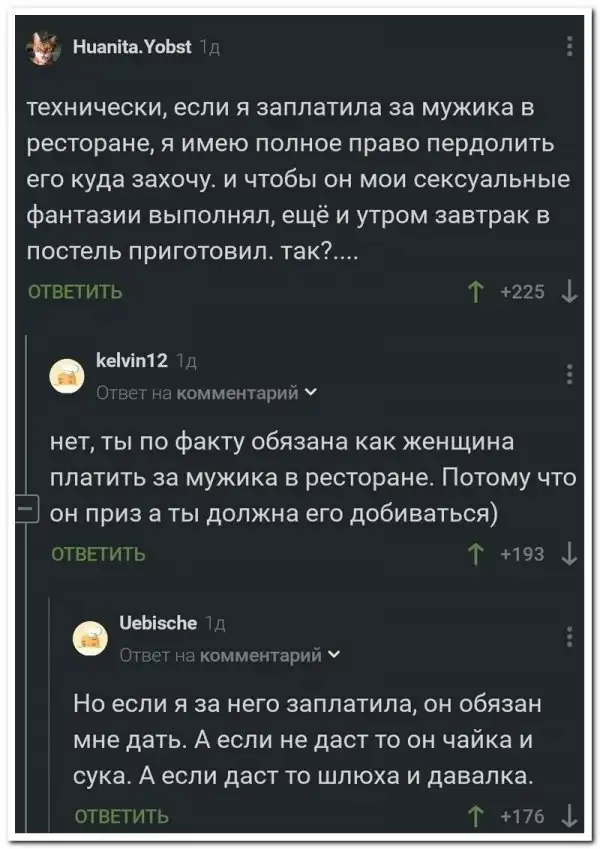Downvote the Huanita.Yobst comment
The width and height of the screenshot is (600, 849).
pos(567,292)
